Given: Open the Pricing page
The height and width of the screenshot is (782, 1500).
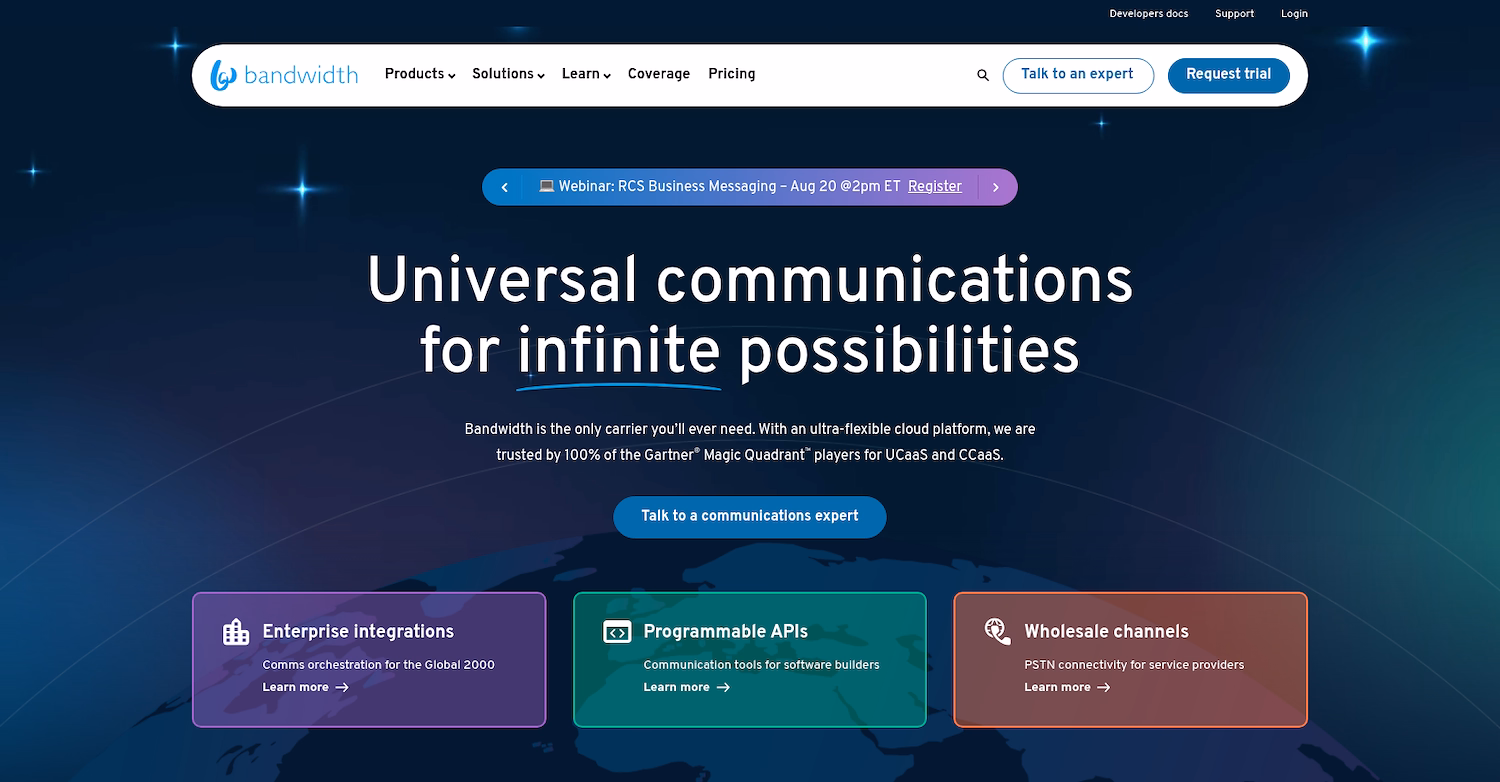Looking at the screenshot, I should (732, 74).
